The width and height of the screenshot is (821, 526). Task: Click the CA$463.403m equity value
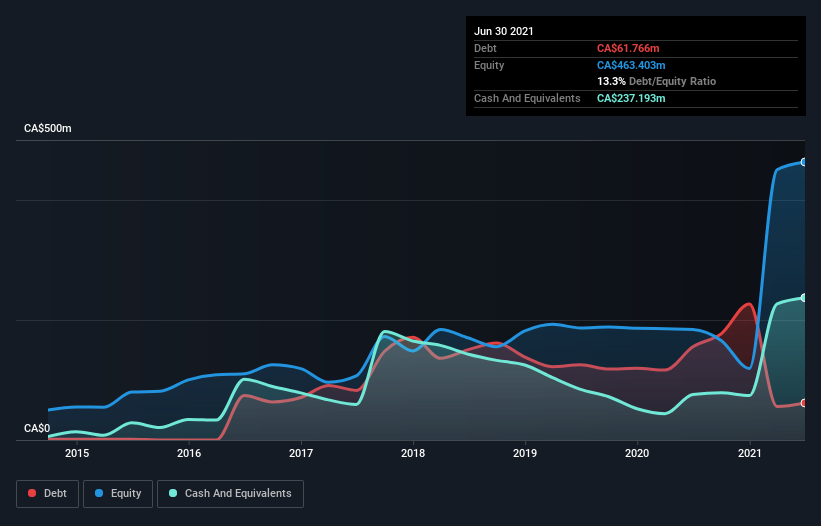tap(631, 65)
